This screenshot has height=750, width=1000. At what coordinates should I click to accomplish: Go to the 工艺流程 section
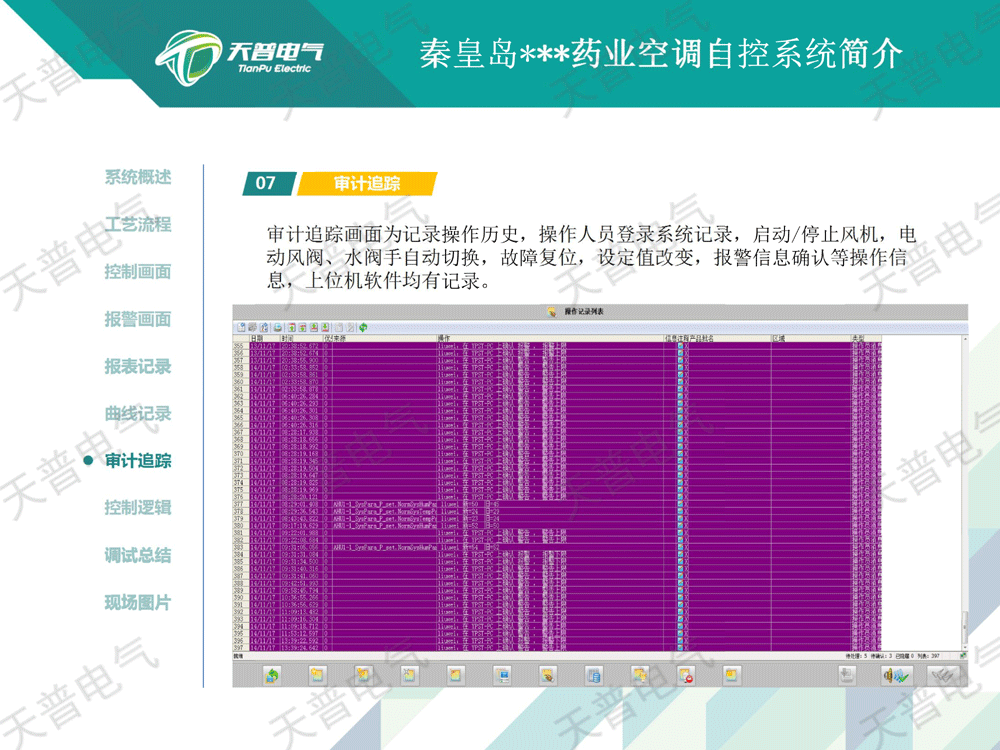coord(138,224)
